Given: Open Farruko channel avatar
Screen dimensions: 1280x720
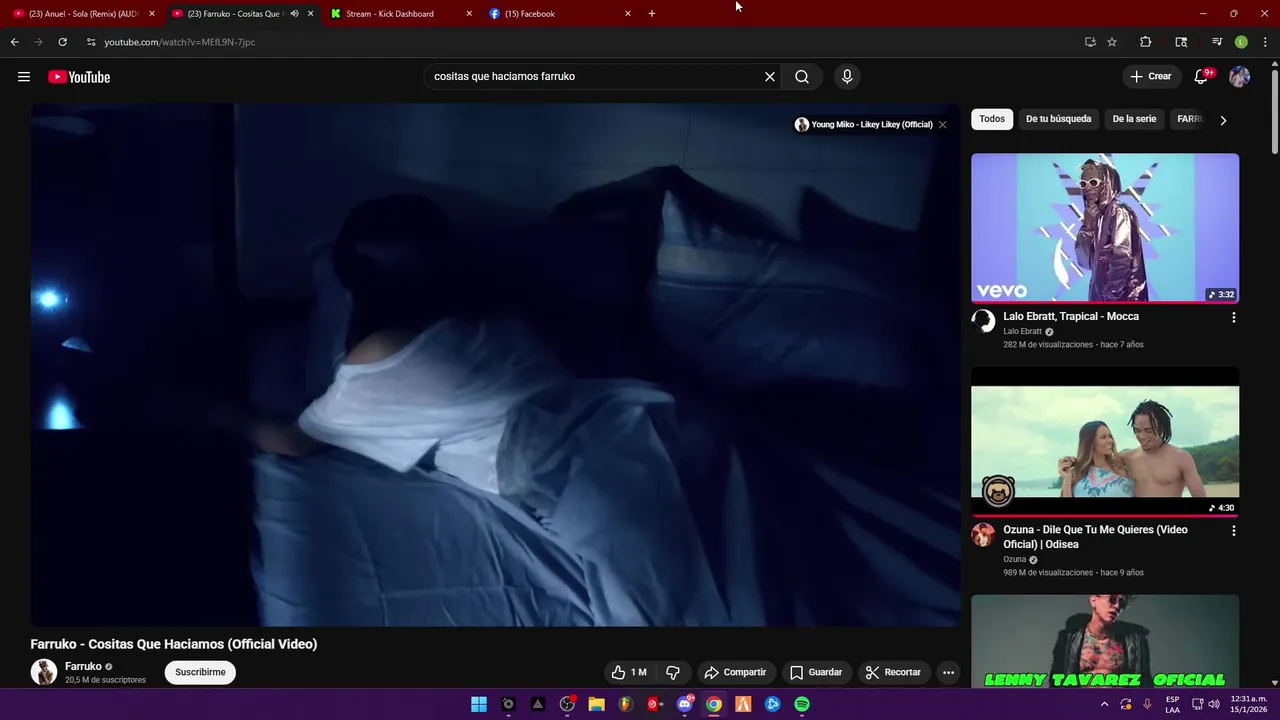Looking at the screenshot, I should (x=44, y=672).
